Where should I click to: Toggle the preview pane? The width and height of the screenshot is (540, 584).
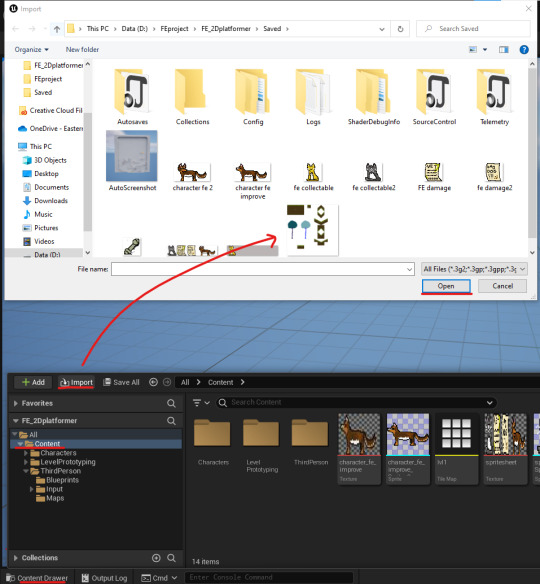click(x=504, y=50)
